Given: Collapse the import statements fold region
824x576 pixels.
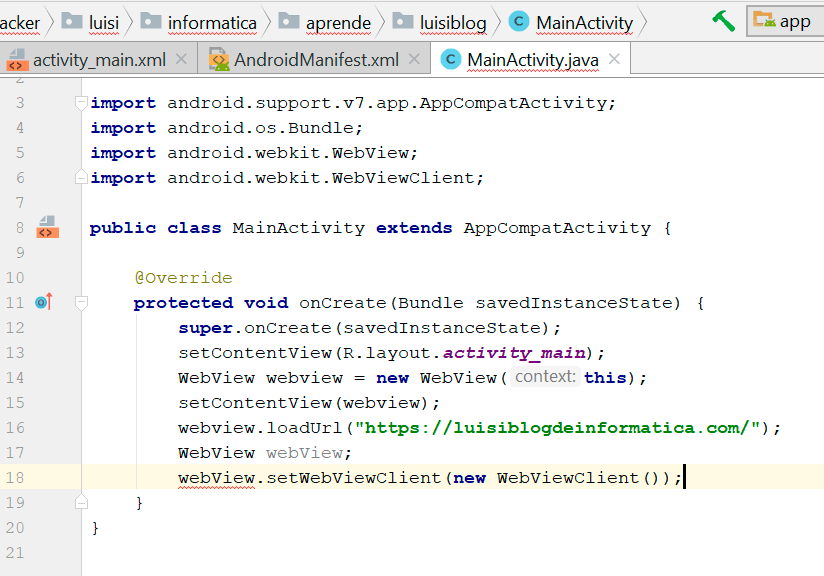Looking at the screenshot, I should pyautogui.click(x=80, y=102).
